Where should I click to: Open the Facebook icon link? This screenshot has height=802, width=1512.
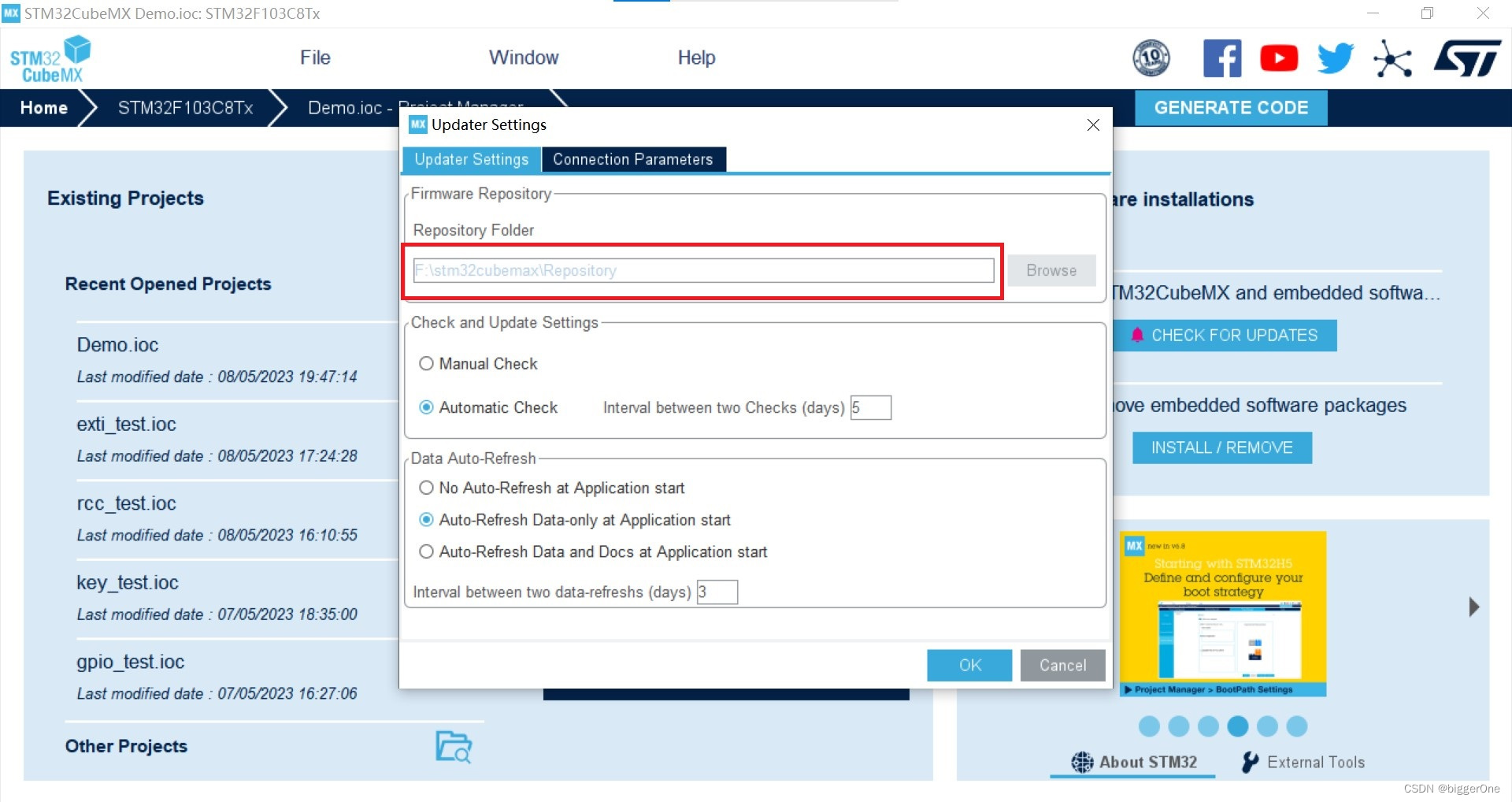[x=1222, y=58]
